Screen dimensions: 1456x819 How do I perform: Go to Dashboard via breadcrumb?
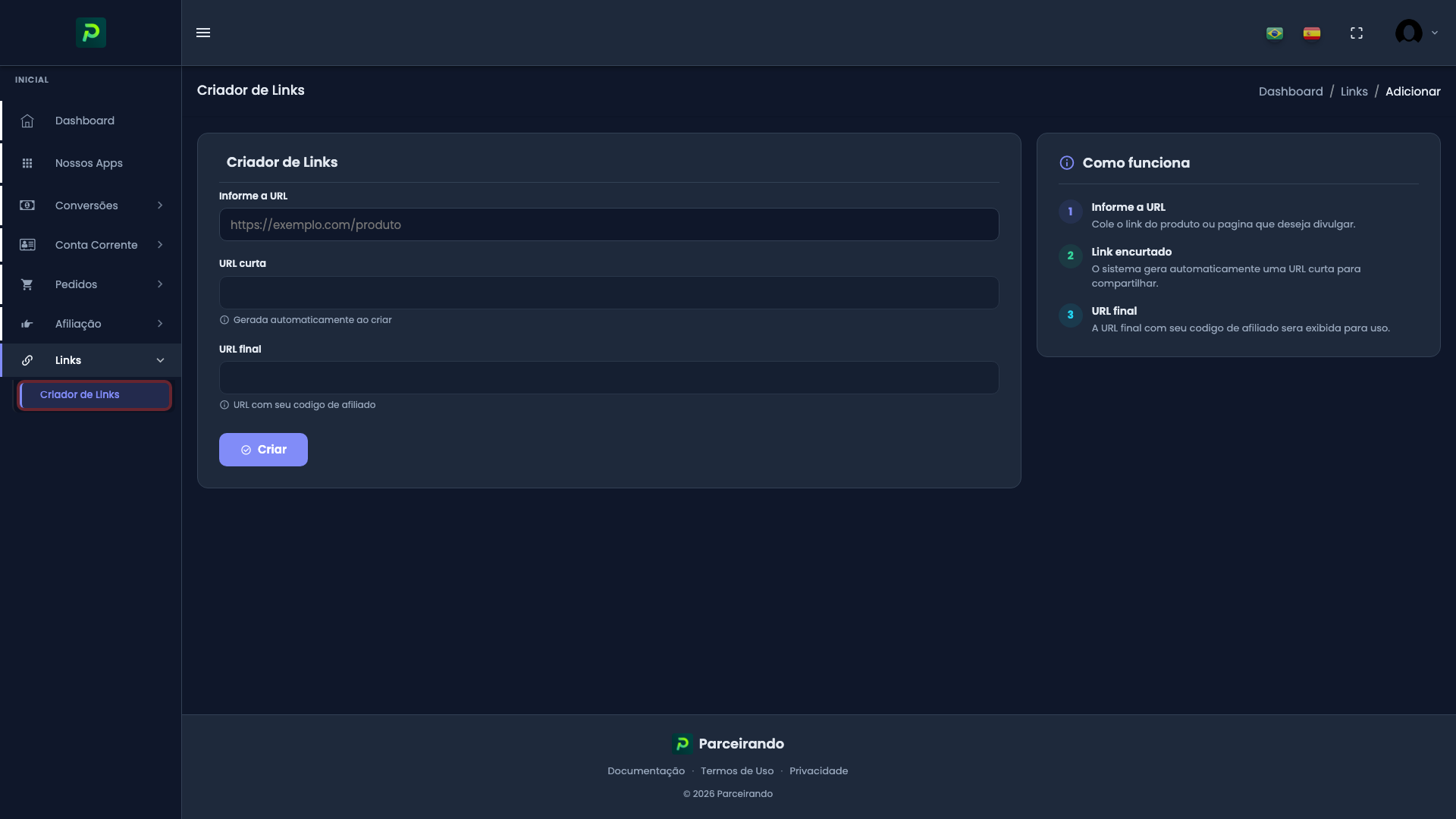(x=1291, y=92)
